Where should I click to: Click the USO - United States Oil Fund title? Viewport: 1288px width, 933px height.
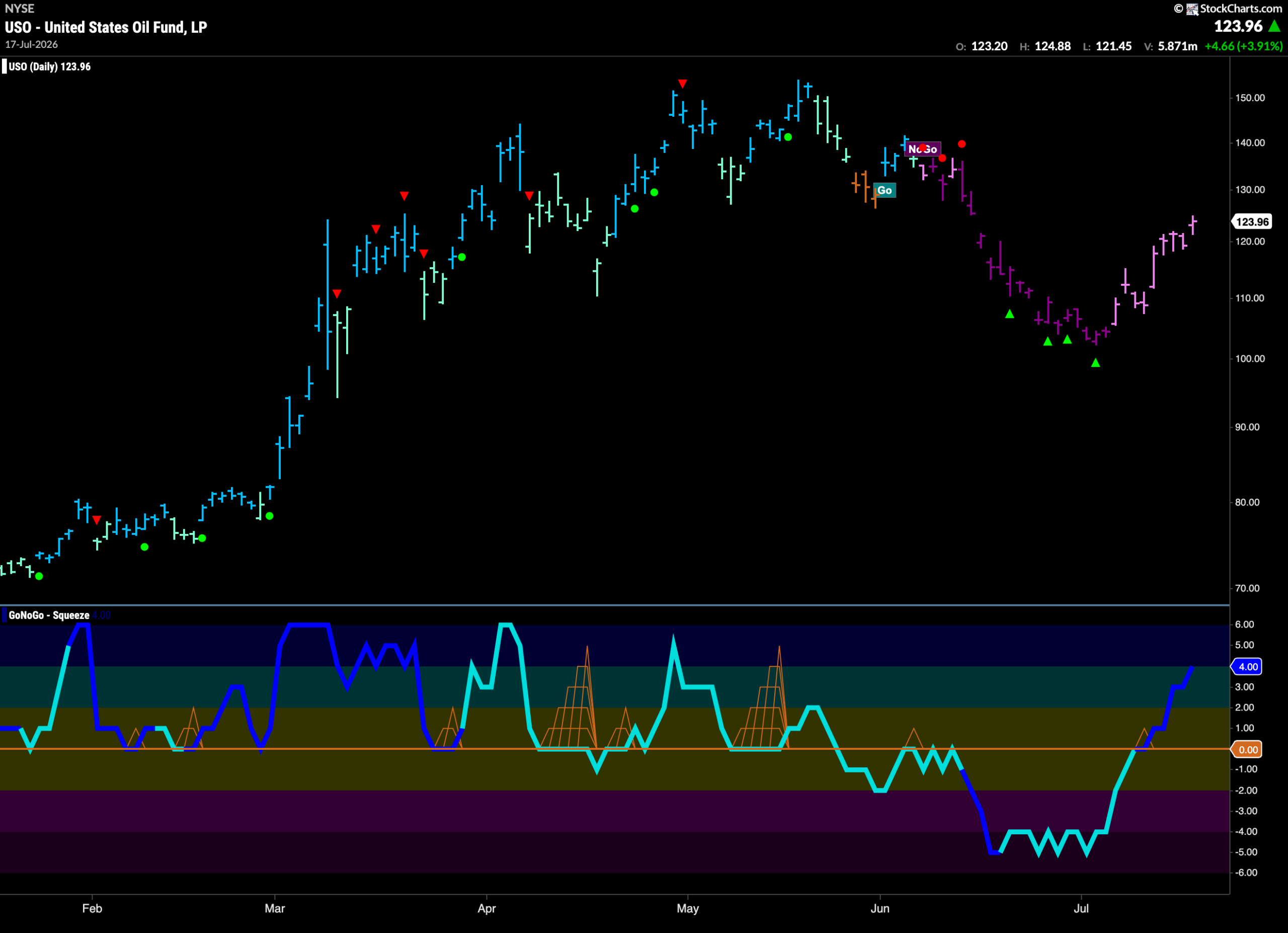point(106,27)
